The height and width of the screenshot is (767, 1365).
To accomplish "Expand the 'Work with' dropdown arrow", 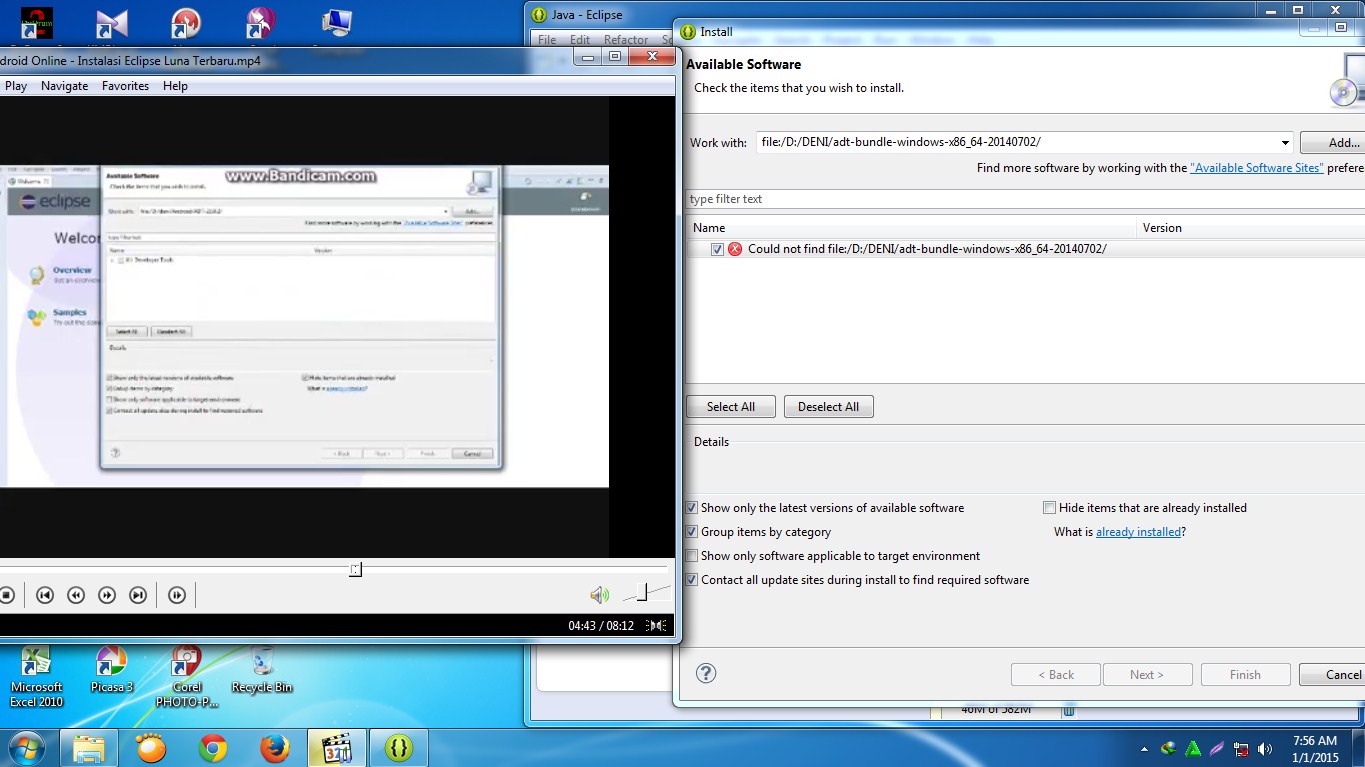I will (1285, 143).
